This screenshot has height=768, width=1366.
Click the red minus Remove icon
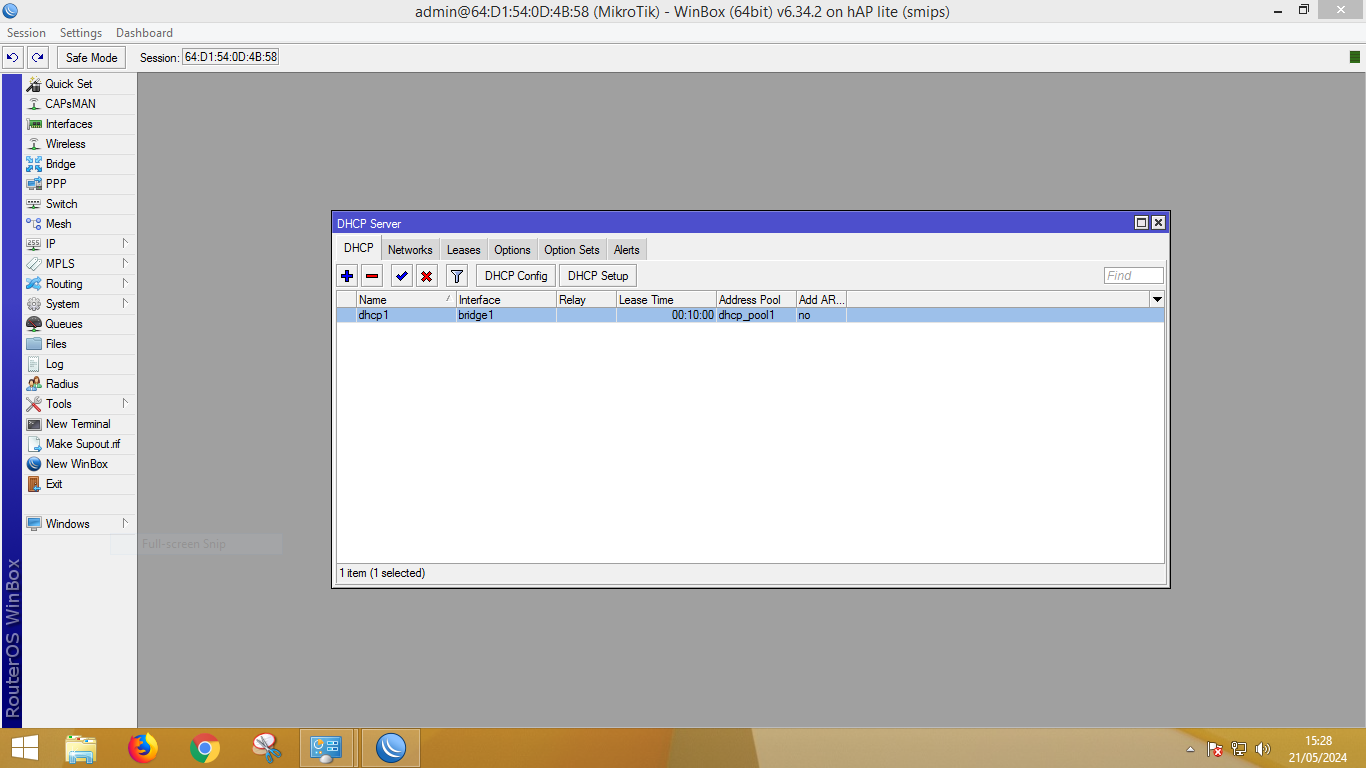pyautogui.click(x=372, y=276)
